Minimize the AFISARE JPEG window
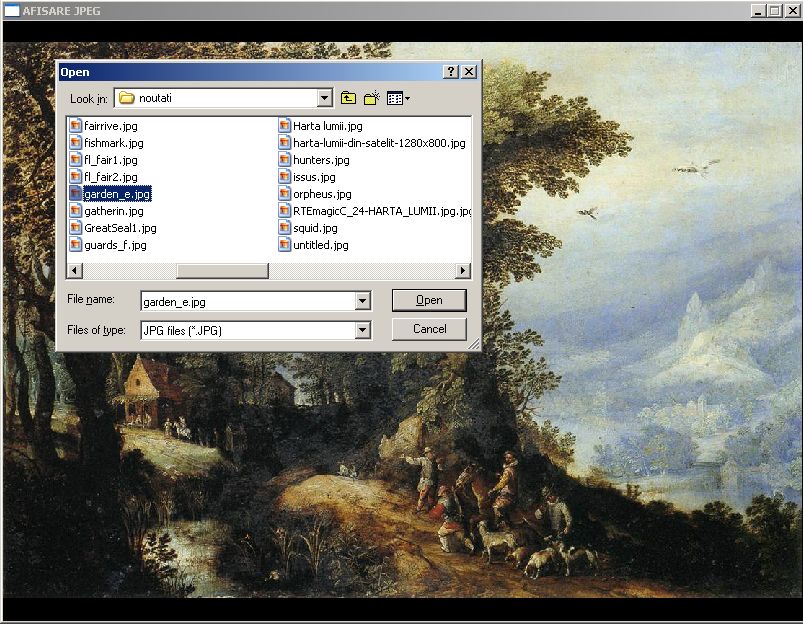This screenshot has width=803, height=624. (758, 11)
